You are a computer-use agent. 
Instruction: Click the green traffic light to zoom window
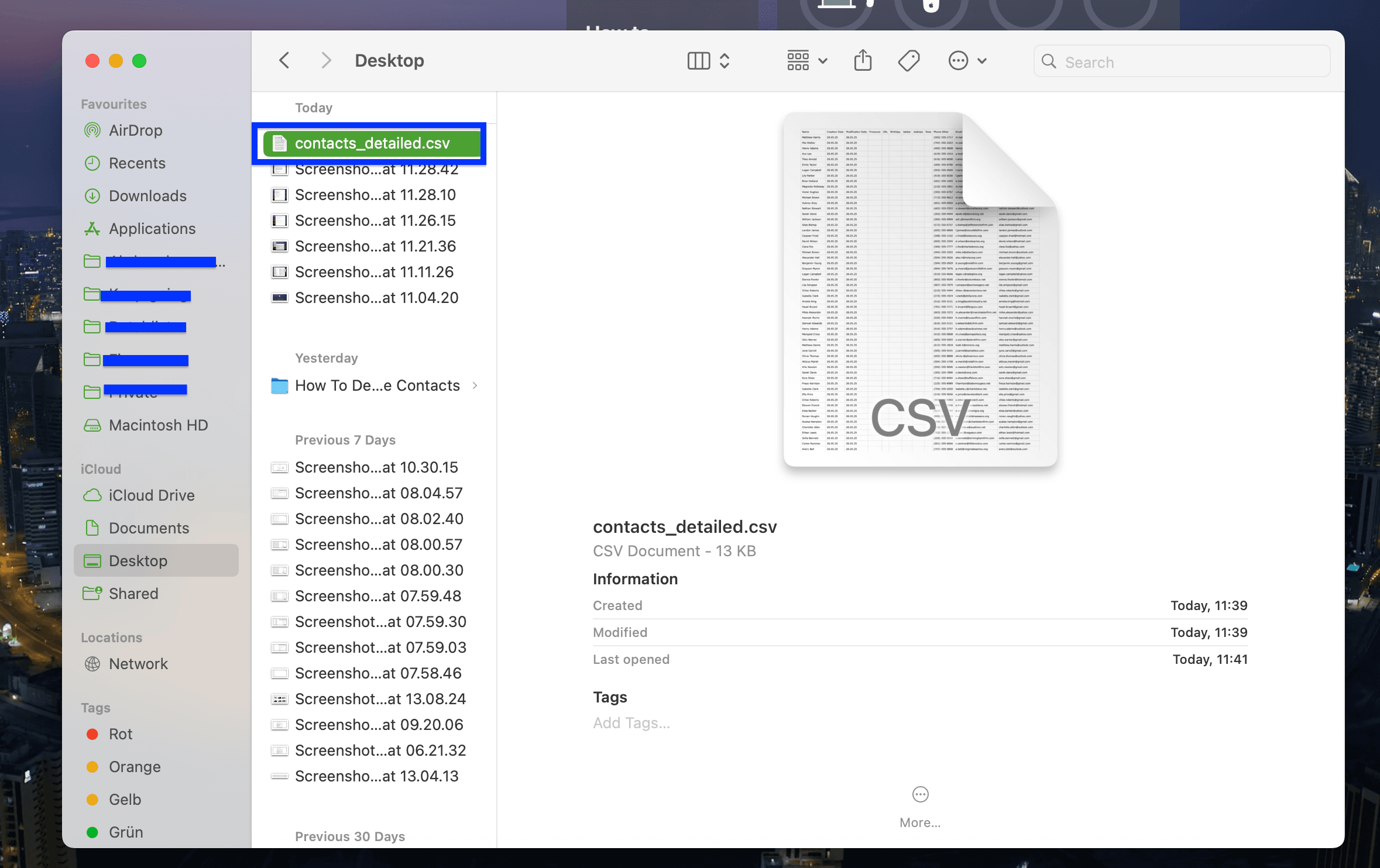tap(139, 60)
